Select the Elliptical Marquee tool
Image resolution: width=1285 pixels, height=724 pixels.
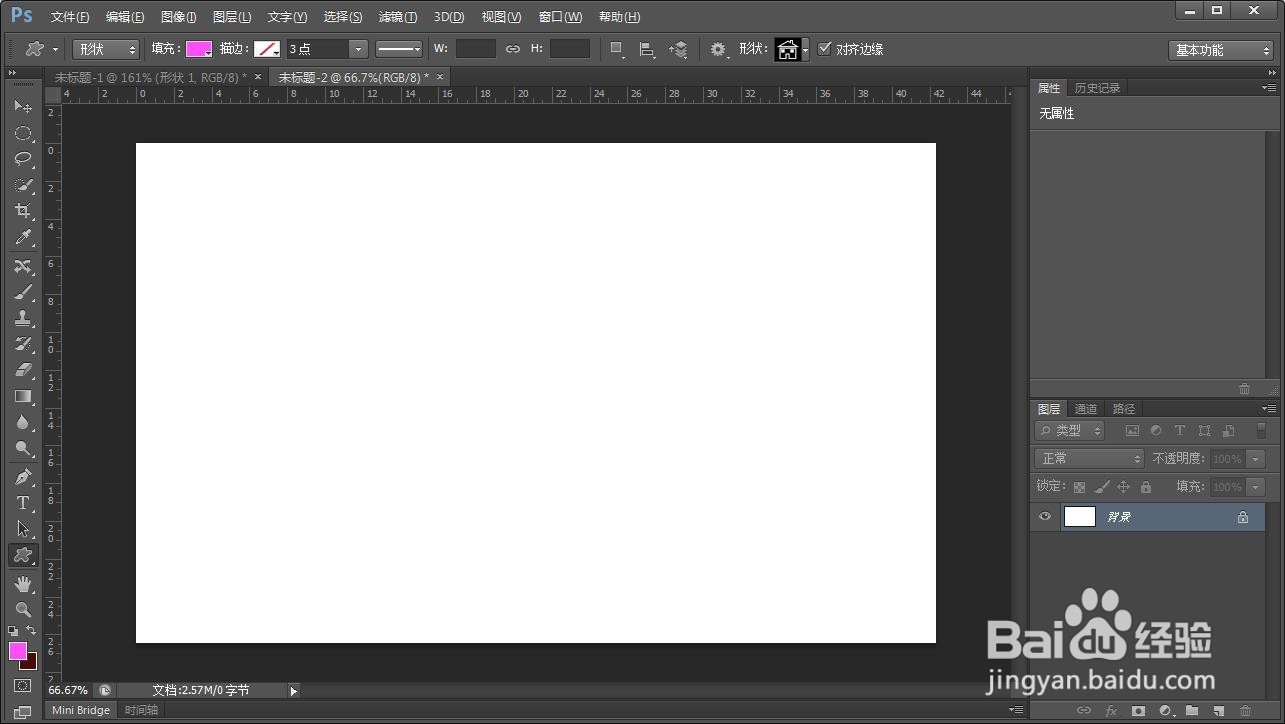(x=23, y=133)
